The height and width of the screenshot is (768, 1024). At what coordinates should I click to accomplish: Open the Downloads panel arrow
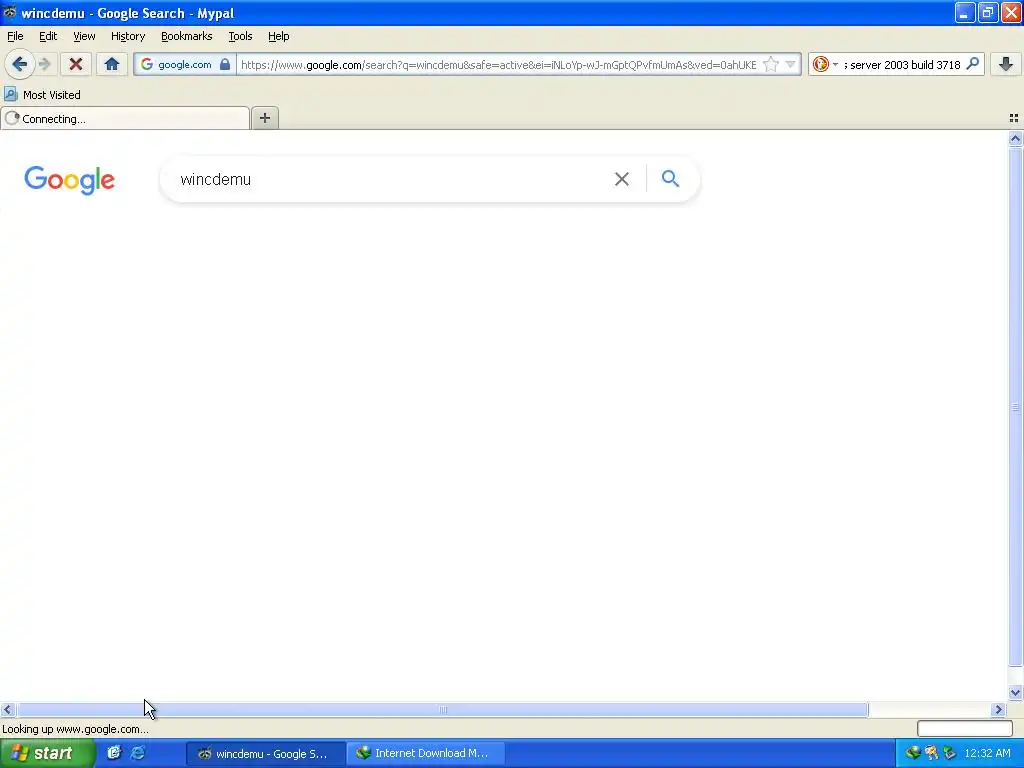(x=1006, y=64)
